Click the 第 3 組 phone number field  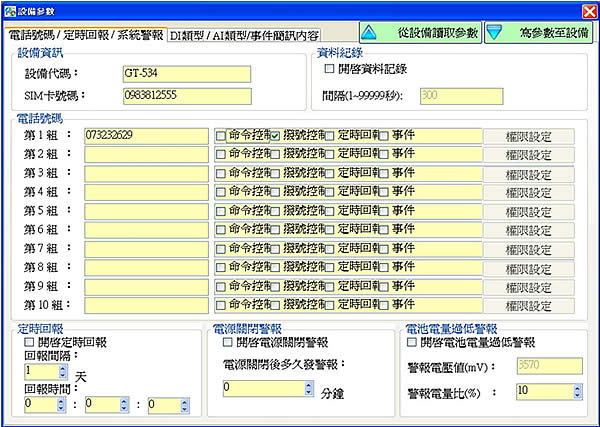click(146, 173)
